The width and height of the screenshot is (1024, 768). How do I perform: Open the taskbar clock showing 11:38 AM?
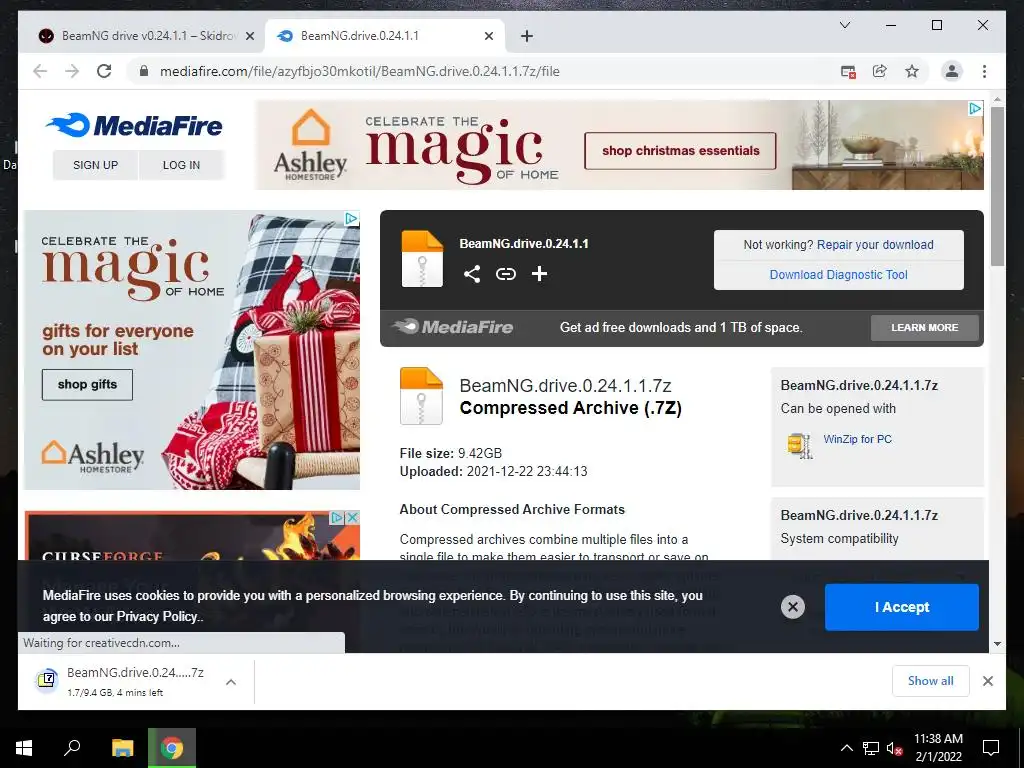click(938, 748)
